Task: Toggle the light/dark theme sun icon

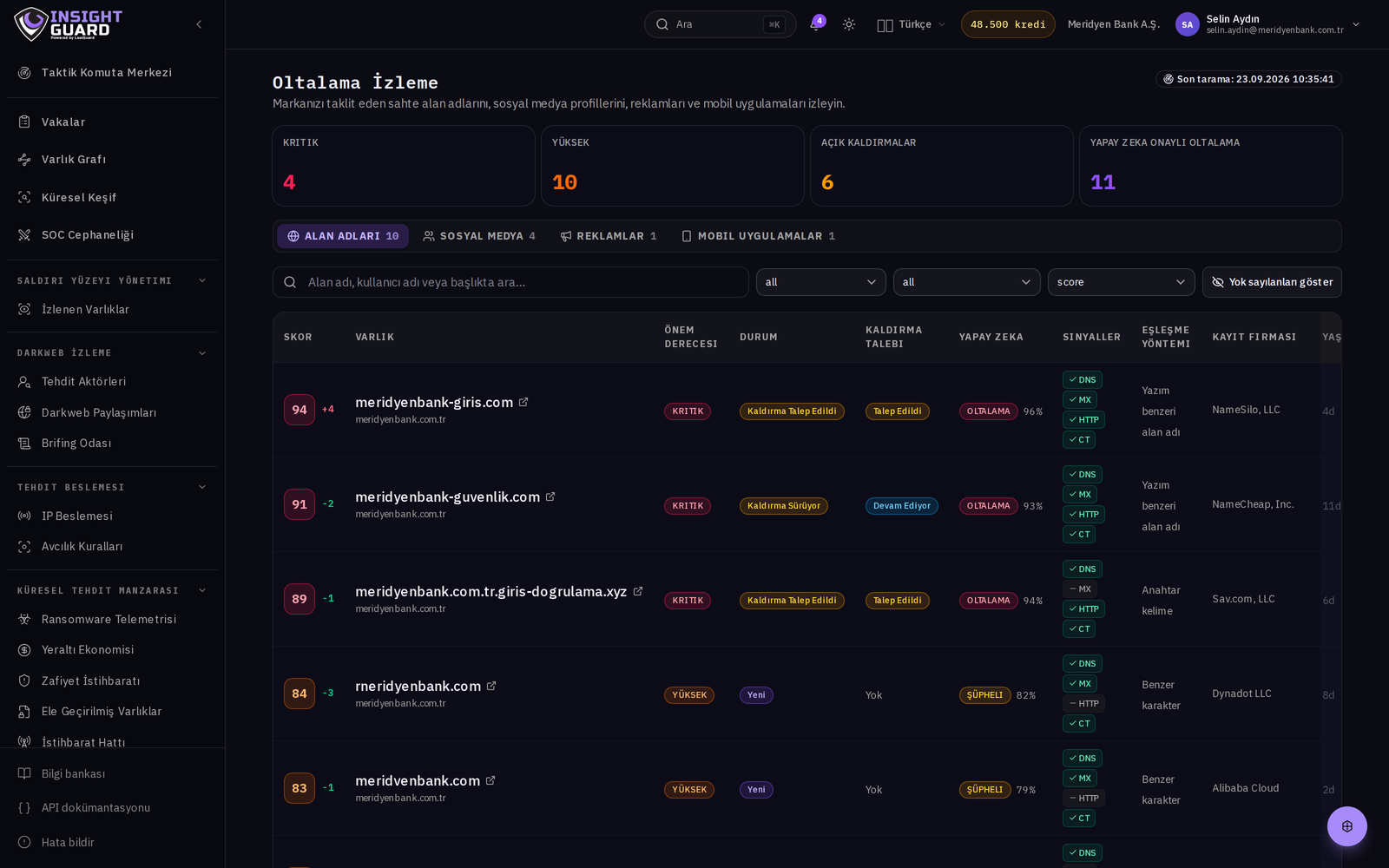Action: 849,24
